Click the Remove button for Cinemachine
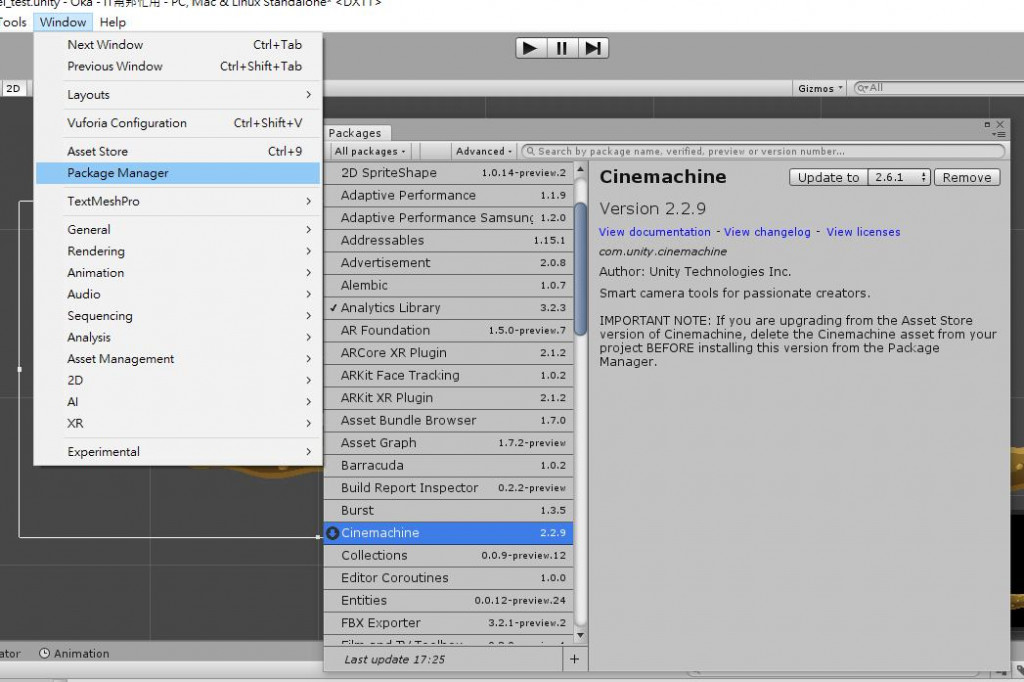The image size is (1024, 682). pos(967,177)
